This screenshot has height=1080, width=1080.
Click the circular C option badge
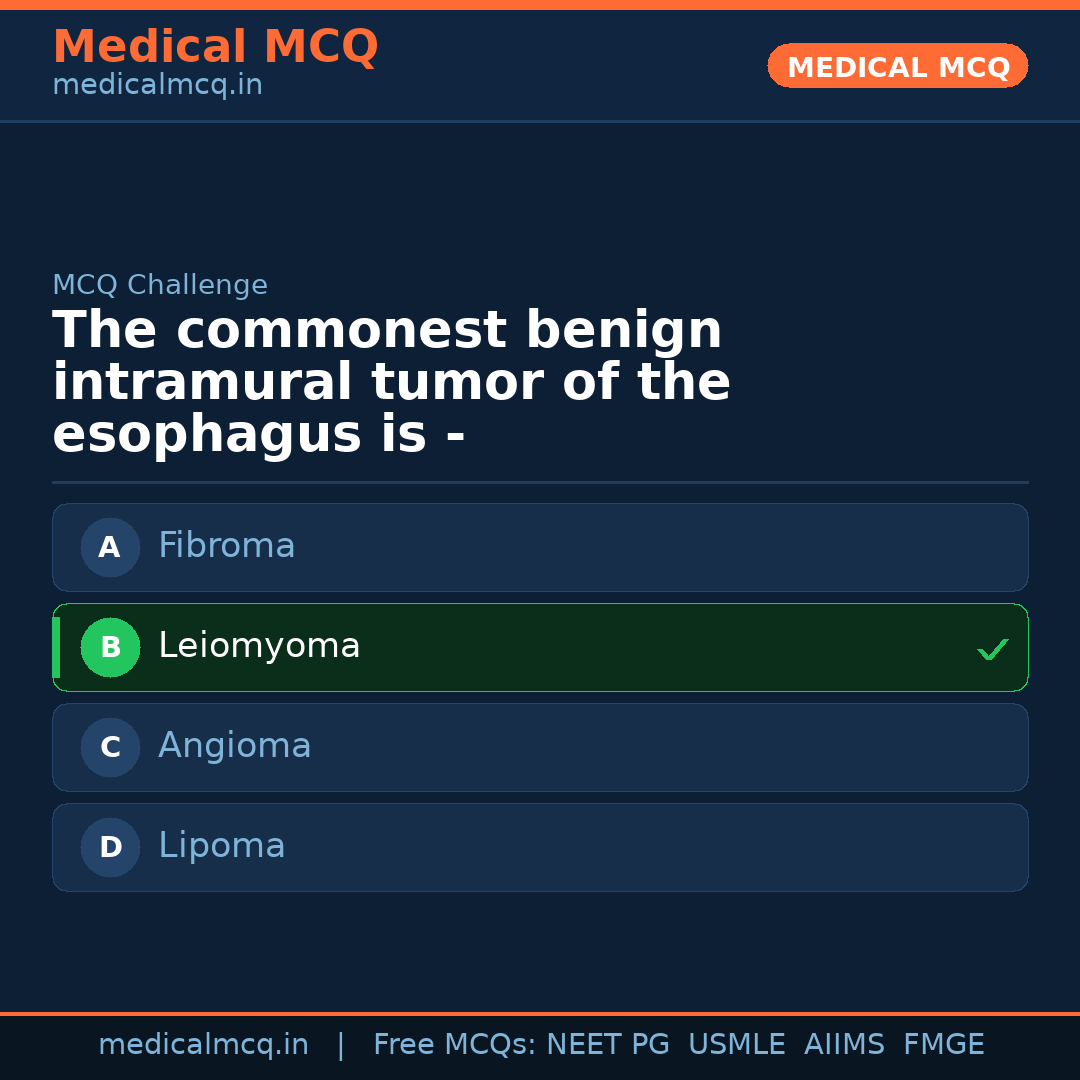tap(110, 747)
